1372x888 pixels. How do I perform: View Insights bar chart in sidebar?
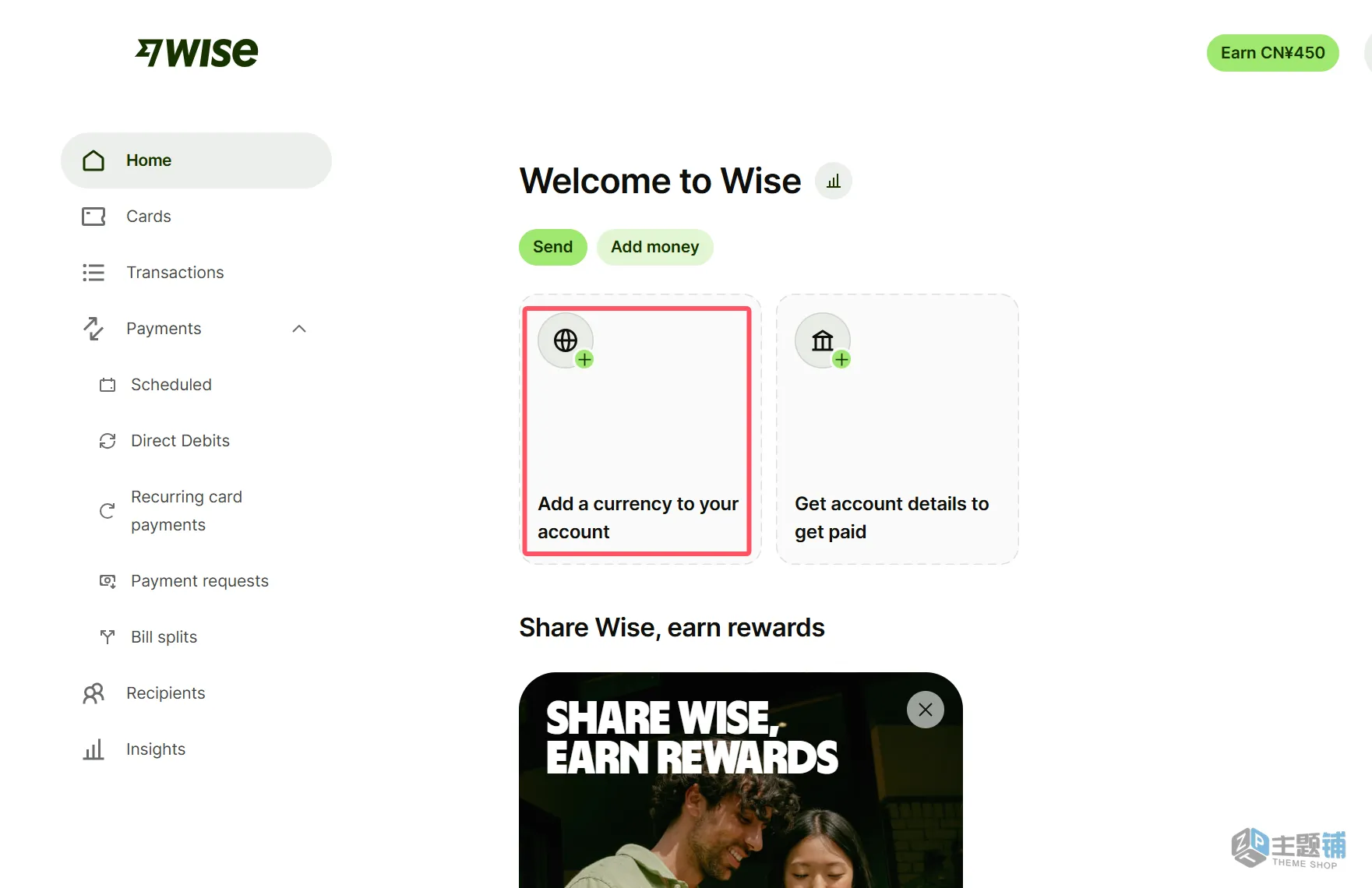93,749
